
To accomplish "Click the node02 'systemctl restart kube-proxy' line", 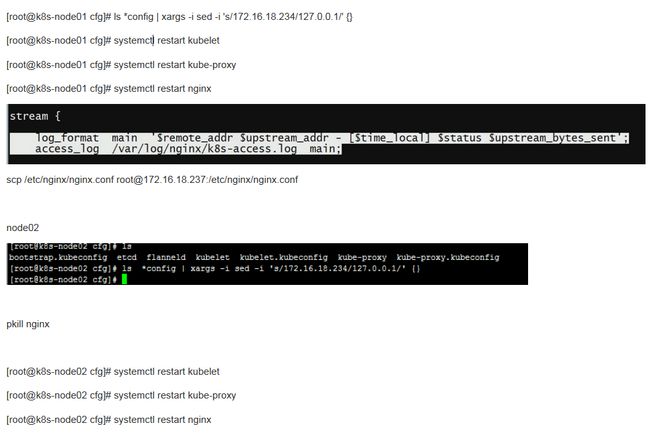I will tap(121, 396).
